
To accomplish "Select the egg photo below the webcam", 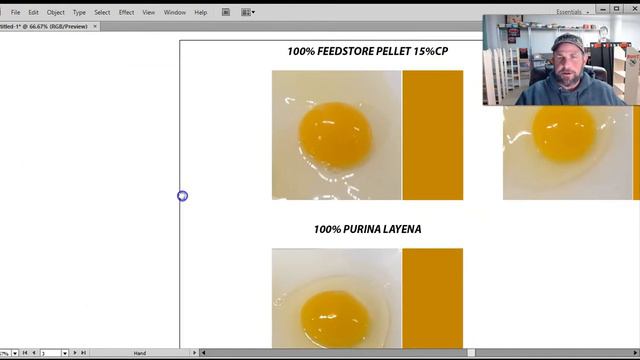I will pyautogui.click(x=567, y=153).
